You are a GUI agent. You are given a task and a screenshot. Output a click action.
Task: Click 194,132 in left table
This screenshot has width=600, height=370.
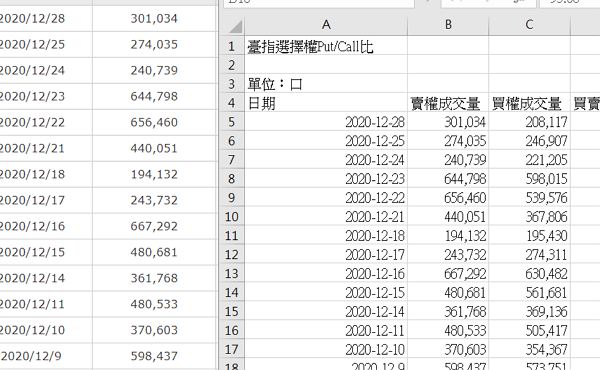pyautogui.click(x=154, y=174)
